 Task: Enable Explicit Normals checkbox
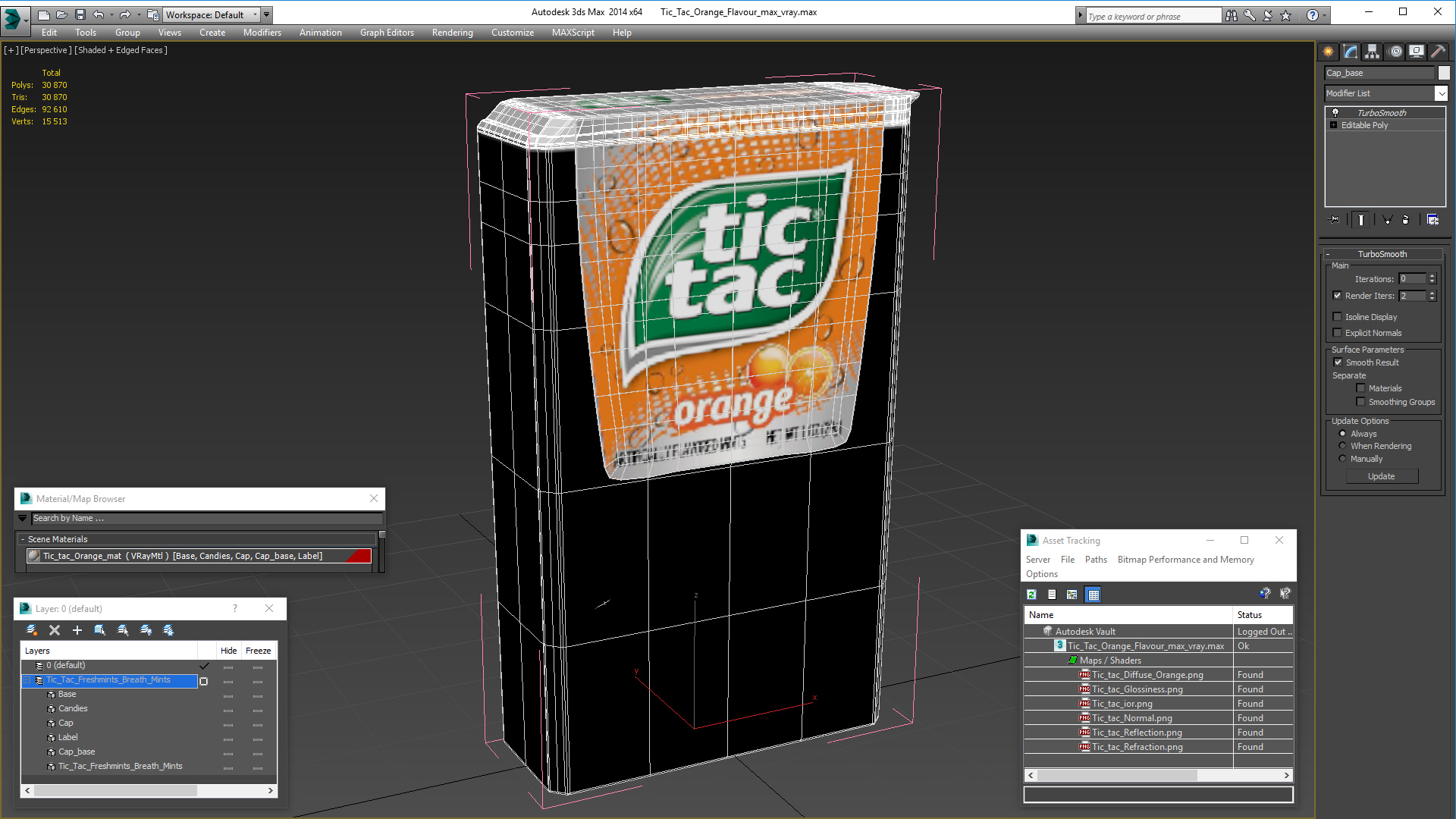tap(1337, 333)
